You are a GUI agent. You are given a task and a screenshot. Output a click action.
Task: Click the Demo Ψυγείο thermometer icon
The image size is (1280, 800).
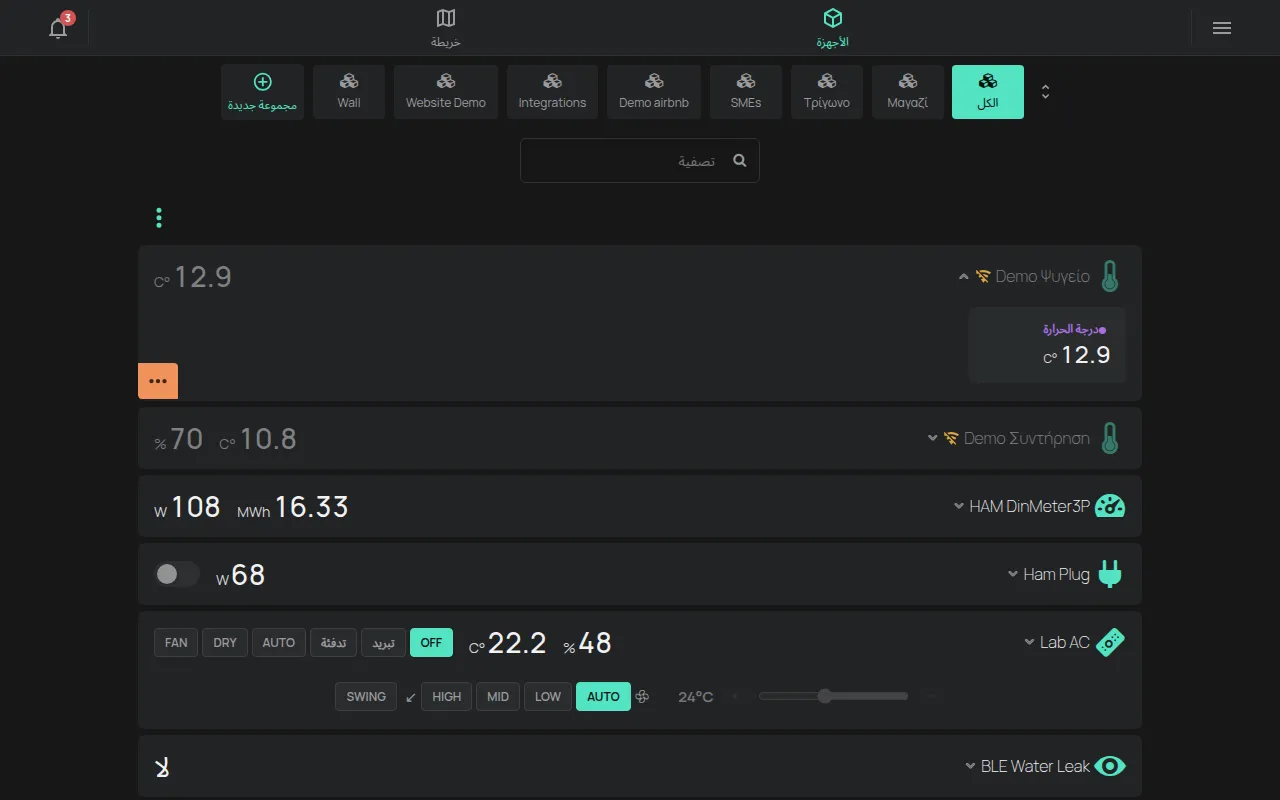tap(1109, 276)
